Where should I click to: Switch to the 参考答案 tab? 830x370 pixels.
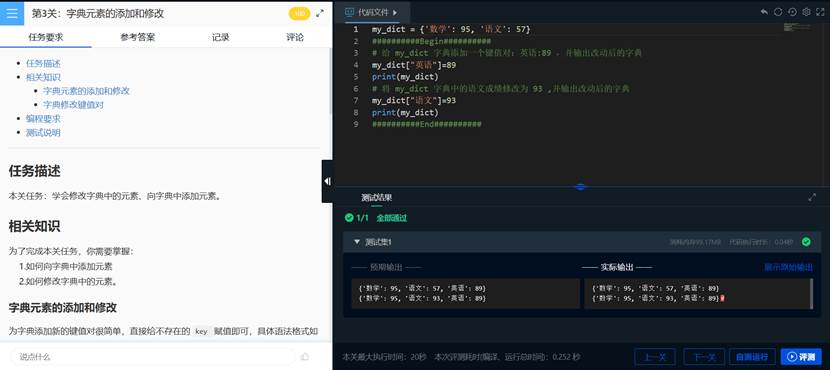(x=138, y=37)
